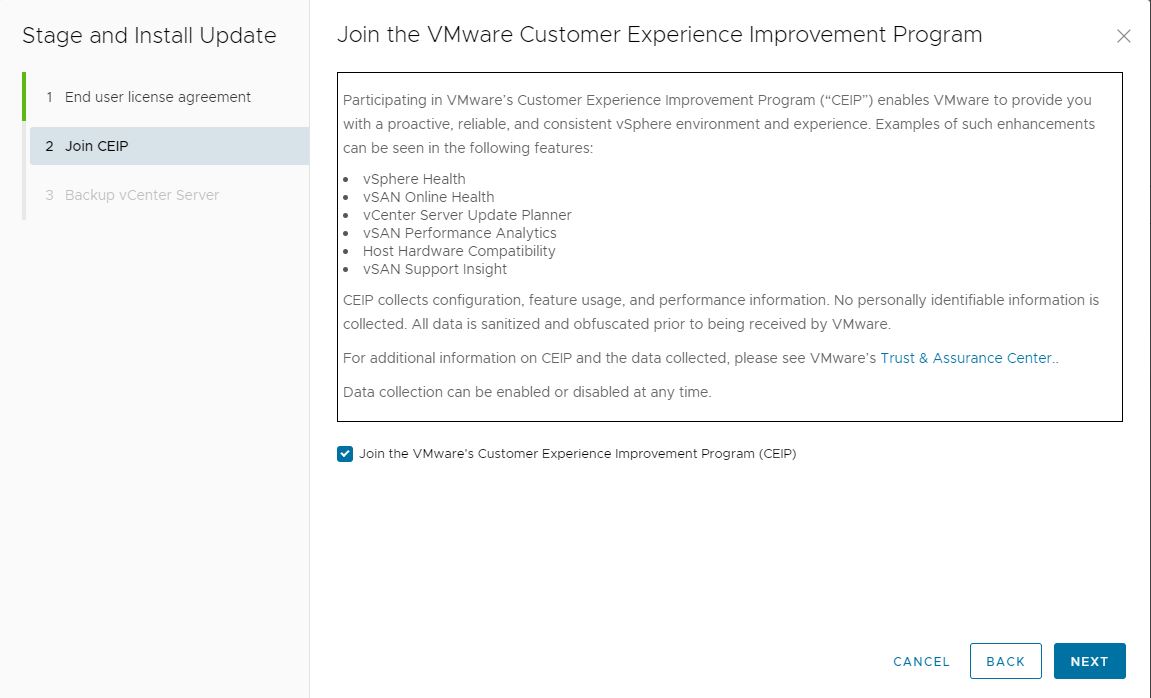Uncheck the Join CEIP checkbox
Viewport: 1151px width, 698px height.
pyautogui.click(x=345, y=454)
